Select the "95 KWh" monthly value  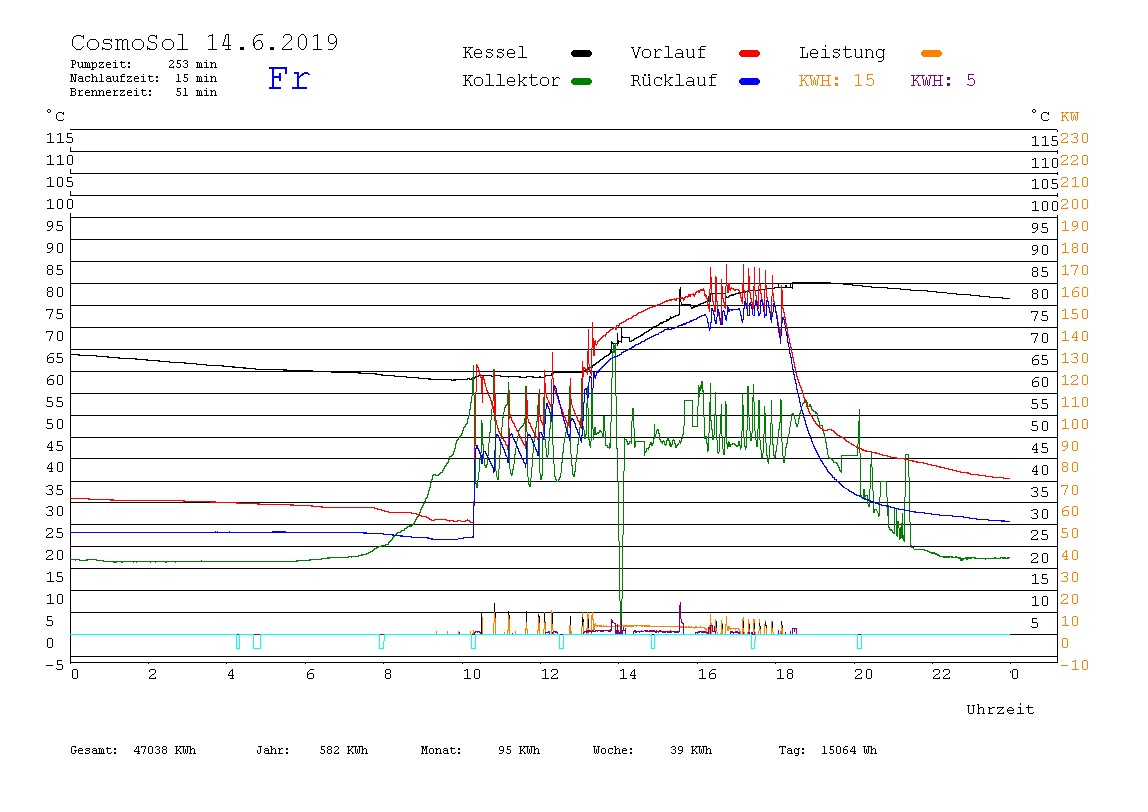pos(518,750)
